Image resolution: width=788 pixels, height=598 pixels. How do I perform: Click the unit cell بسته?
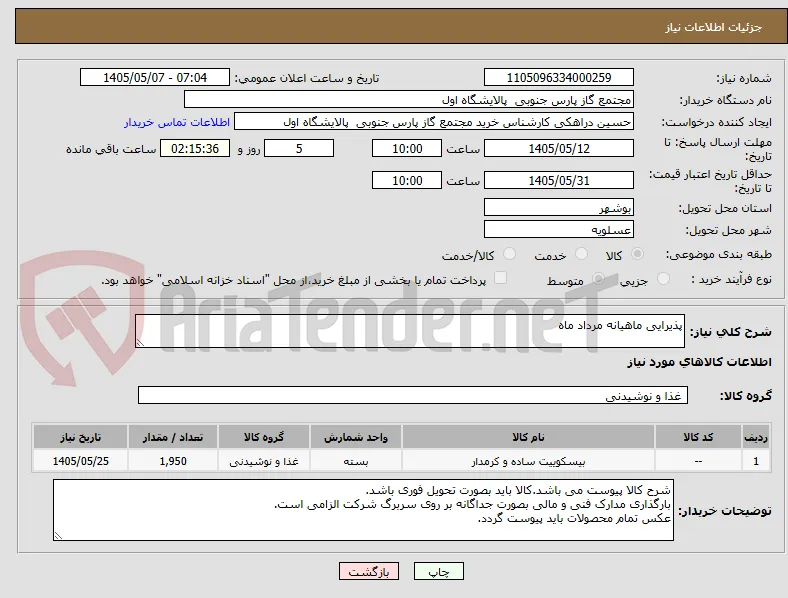(356, 461)
